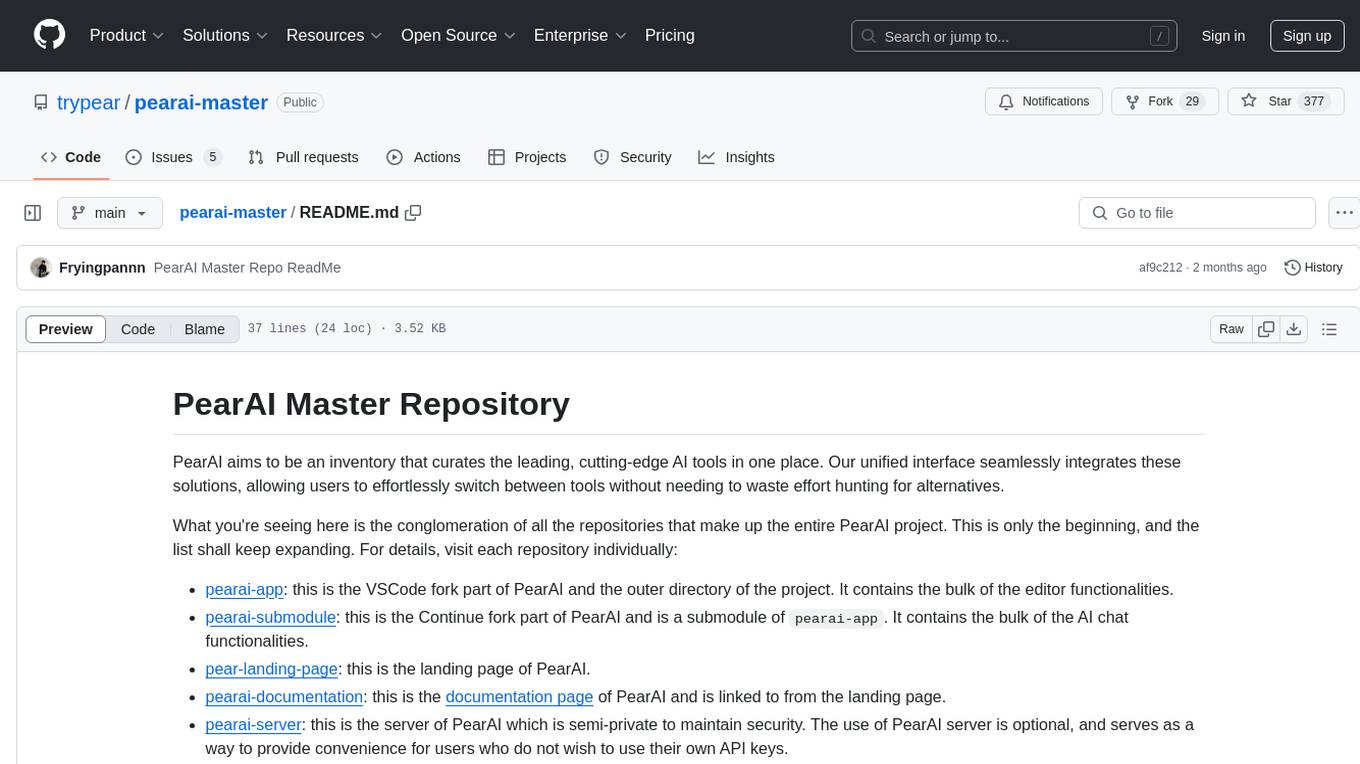Download the raw file
The width and height of the screenshot is (1360, 764).
click(x=1293, y=329)
